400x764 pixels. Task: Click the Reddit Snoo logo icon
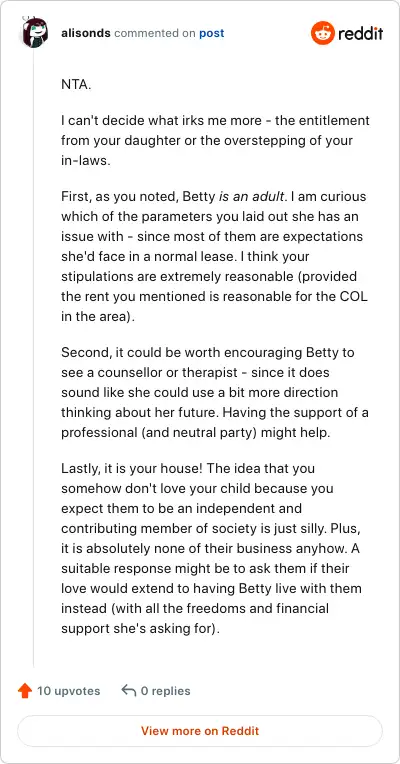coord(323,33)
